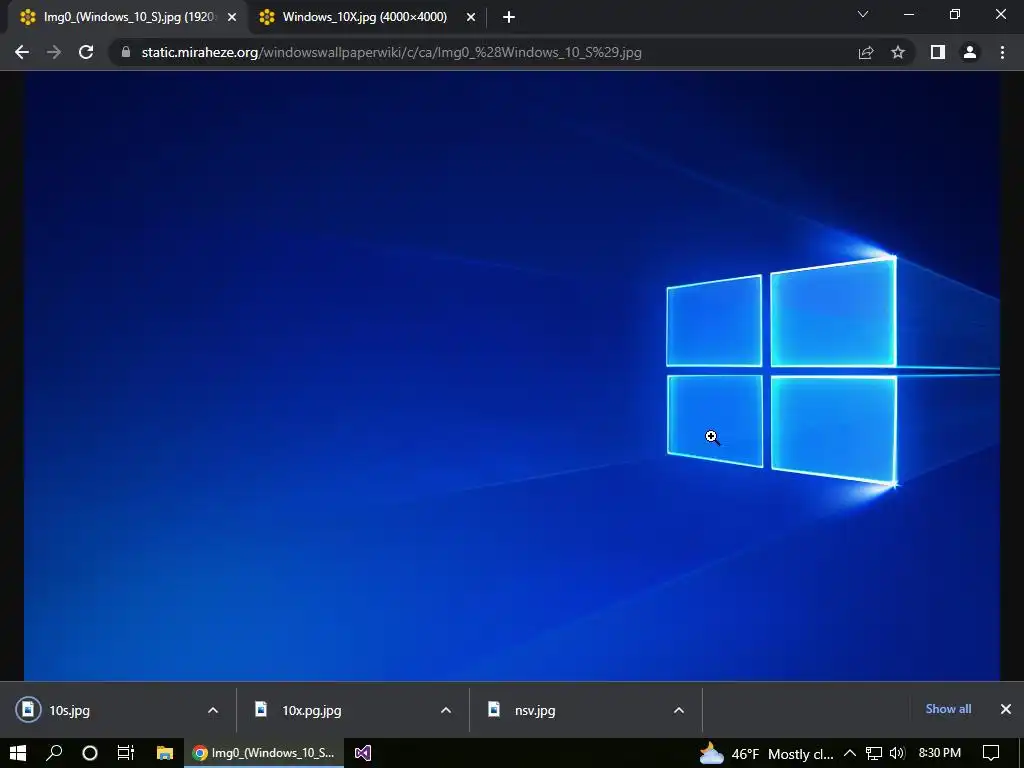Viewport: 1024px width, 768px height.
Task: Expand options for the 10x.pg.jpg download
Action: pos(446,710)
